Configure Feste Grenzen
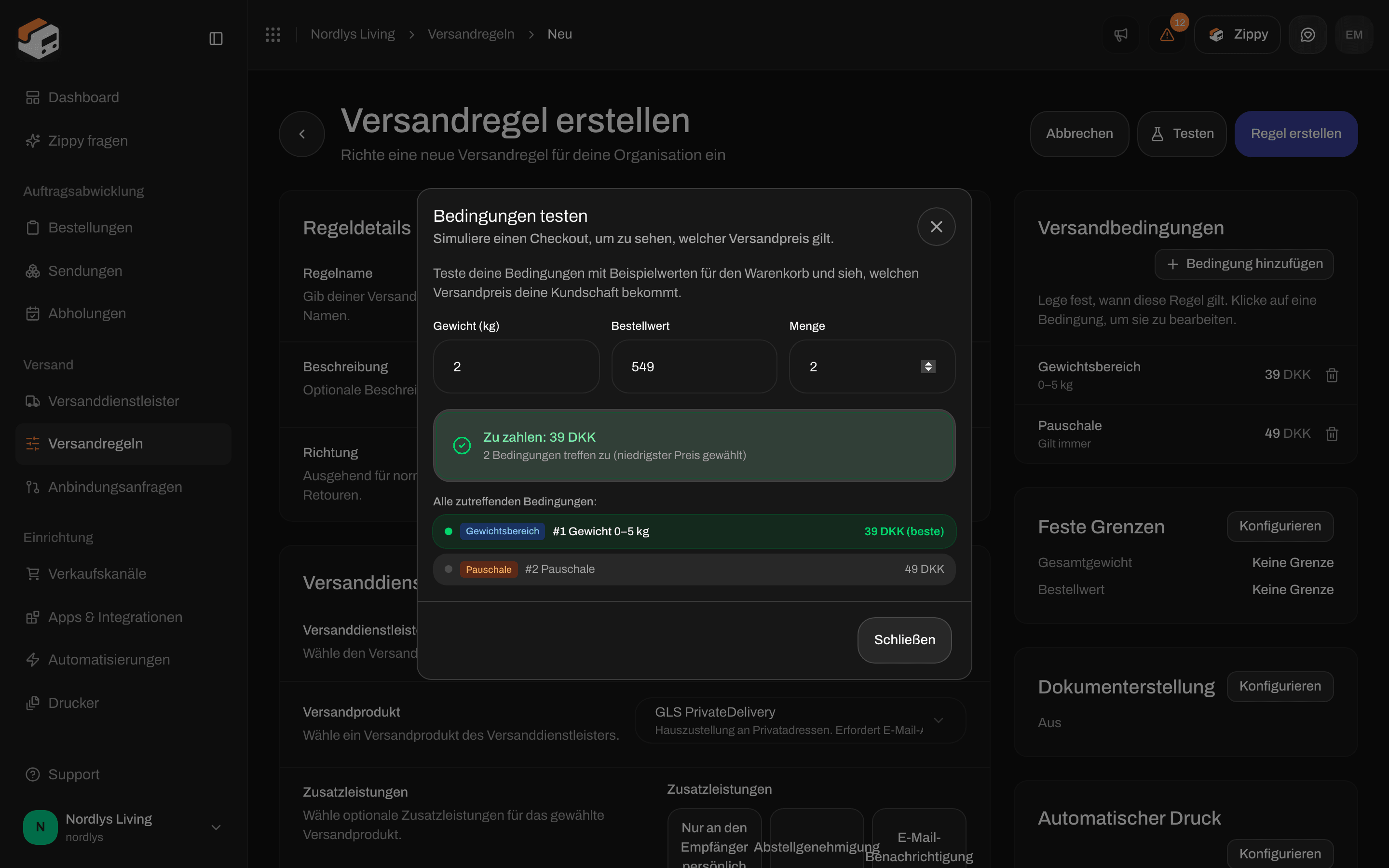 (1280, 527)
